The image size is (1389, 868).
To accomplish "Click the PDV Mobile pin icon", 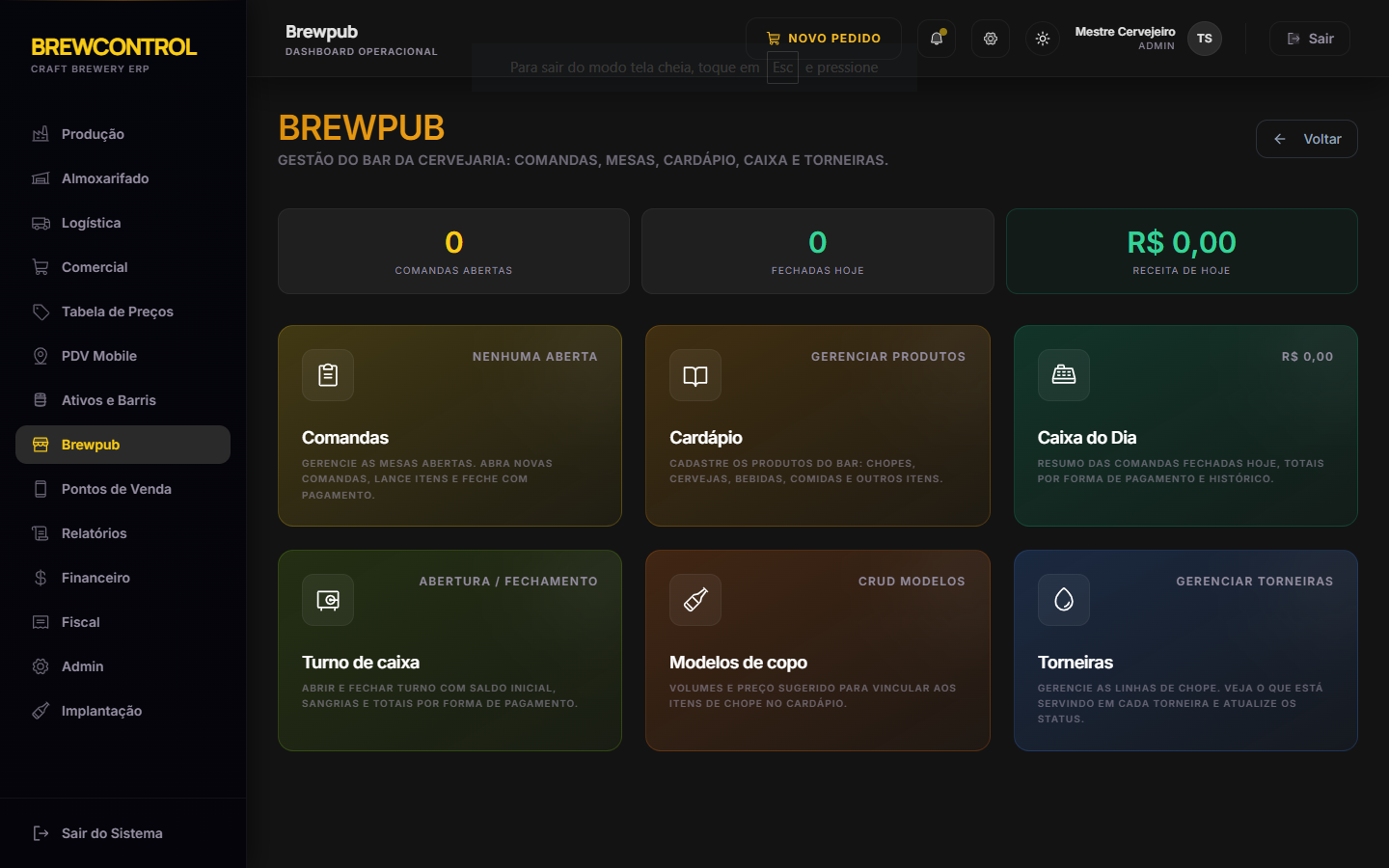I will tap(41, 356).
